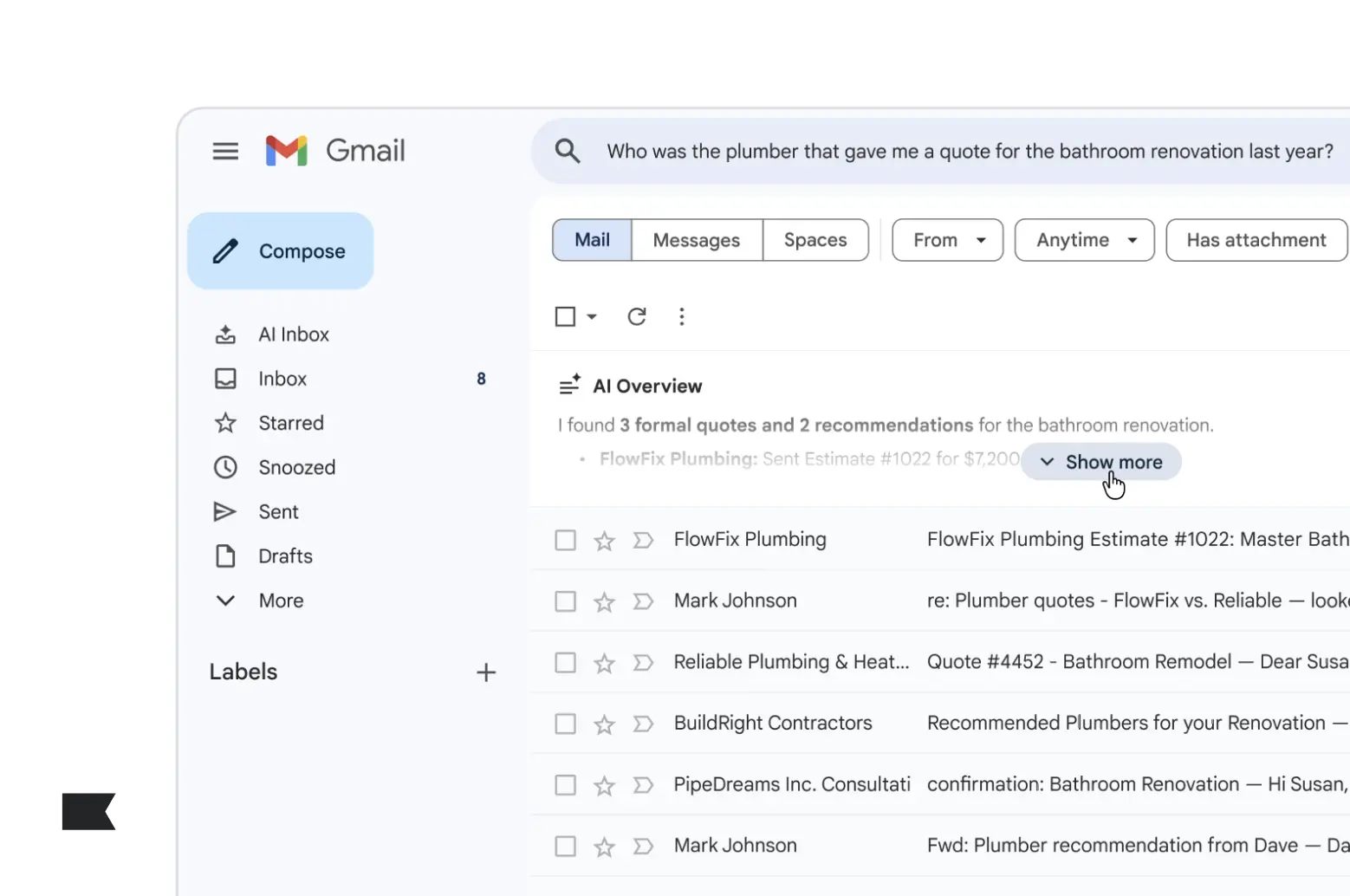Star the BuildRight Contractors email

click(x=604, y=724)
